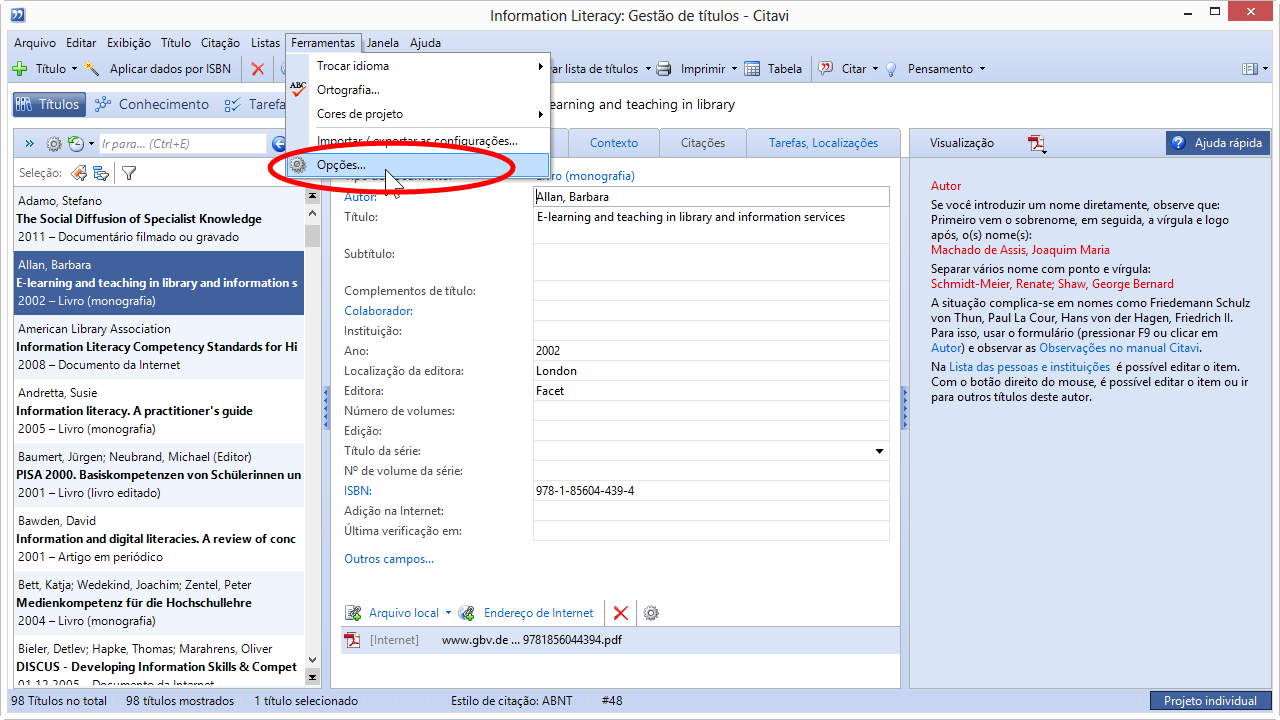Open the Arquivo menu
The width and height of the screenshot is (1280, 720).
coord(35,43)
